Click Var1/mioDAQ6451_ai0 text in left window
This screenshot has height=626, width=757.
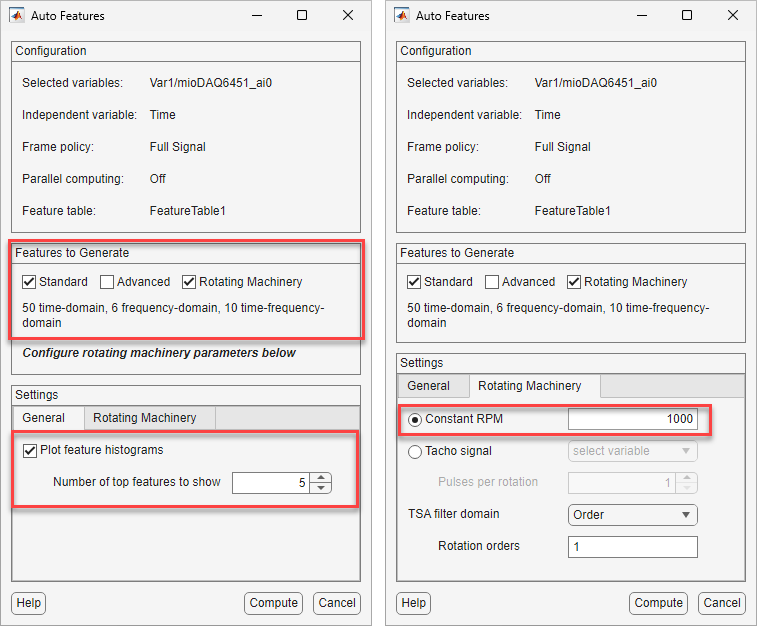point(210,83)
